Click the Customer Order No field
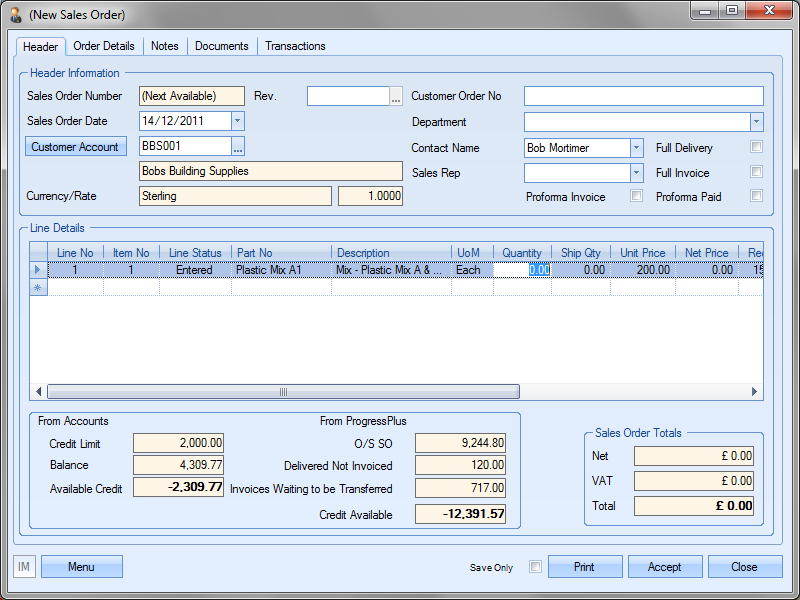 click(x=643, y=96)
